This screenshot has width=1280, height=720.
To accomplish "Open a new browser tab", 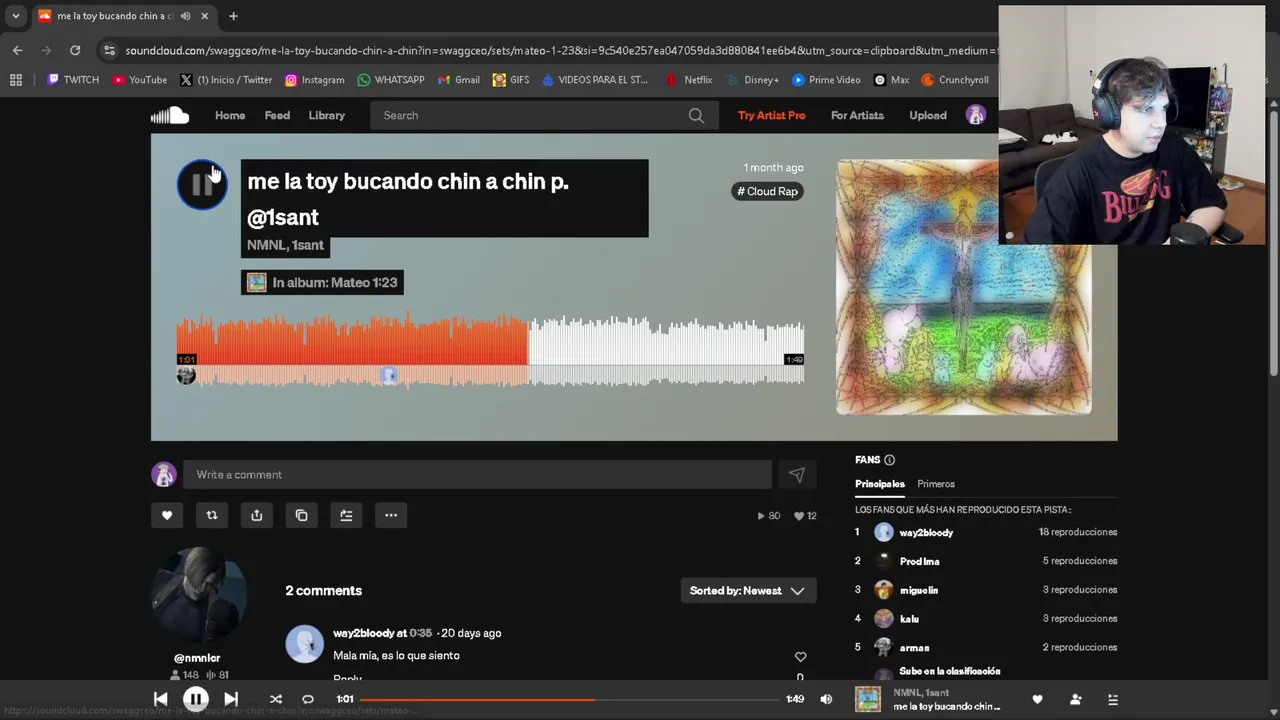I will click(x=233, y=16).
